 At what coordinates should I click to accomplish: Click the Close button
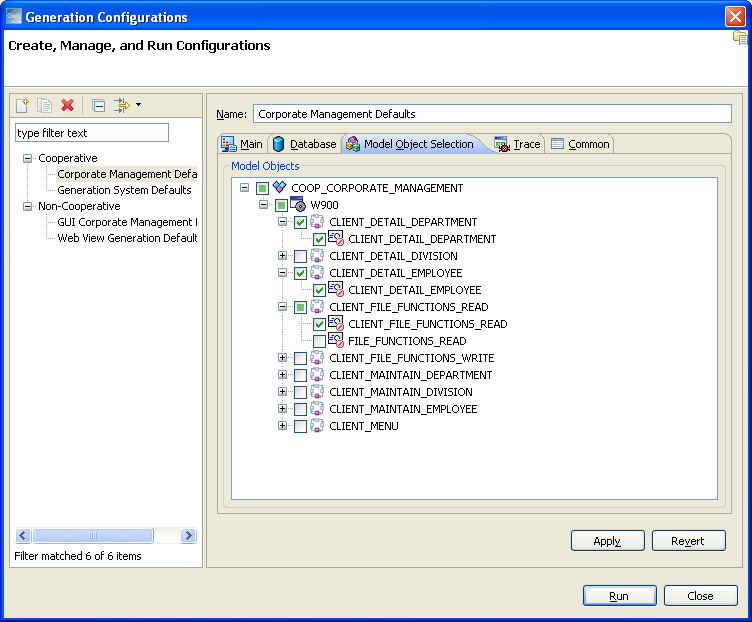click(701, 596)
